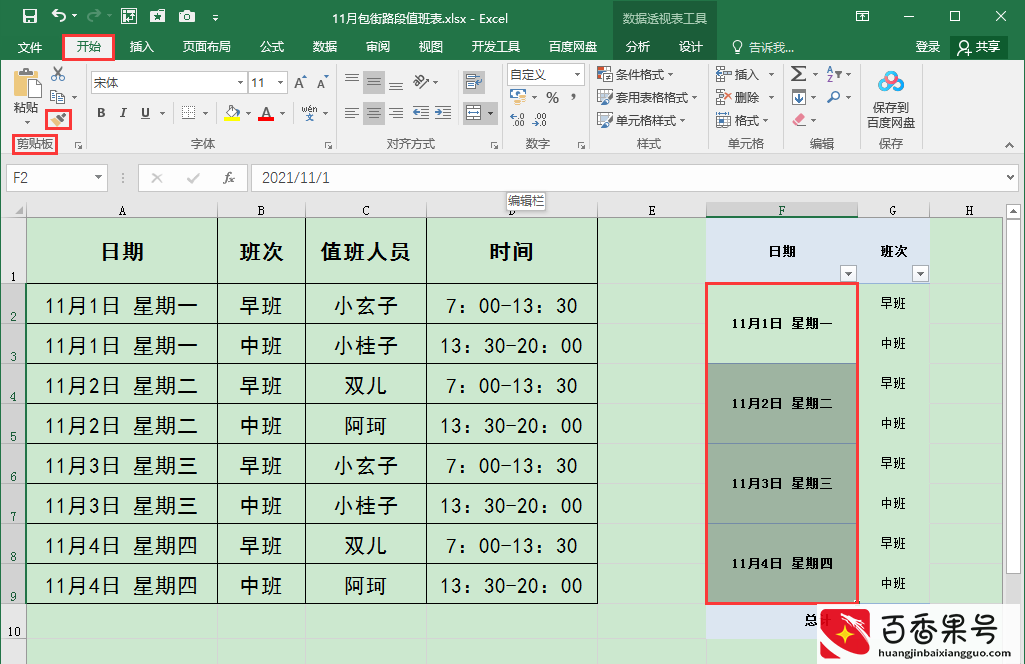Image resolution: width=1025 pixels, height=664 pixels.
Task: Toggle Italic formatting
Action: pos(123,113)
